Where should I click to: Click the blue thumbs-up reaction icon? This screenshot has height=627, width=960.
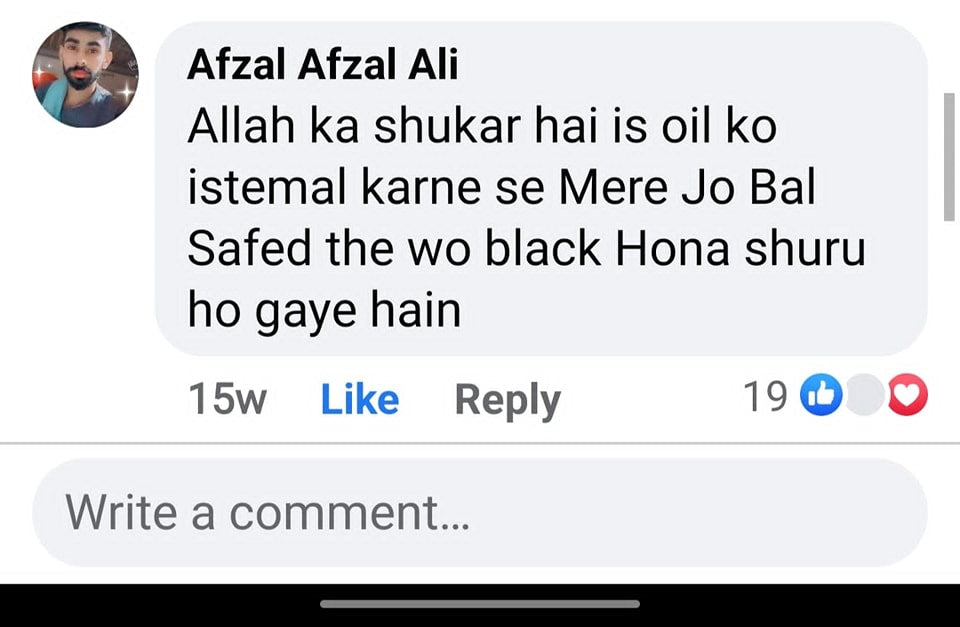[822, 395]
